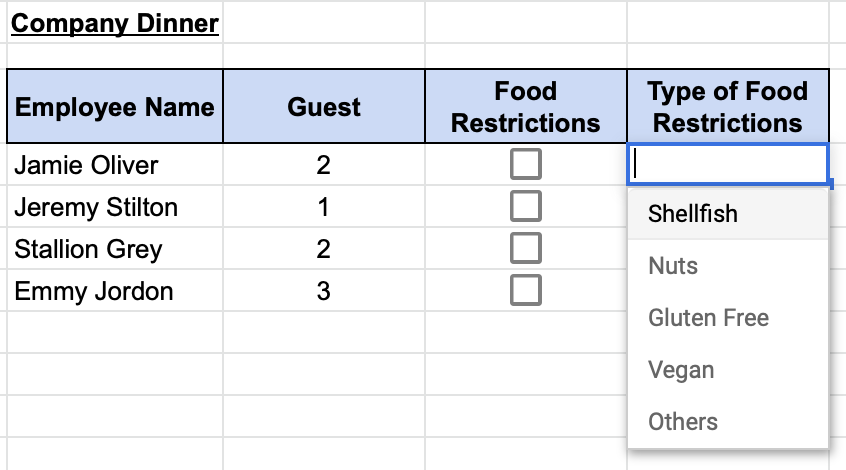Choose Nuts in the dropdown options

[x=673, y=266]
